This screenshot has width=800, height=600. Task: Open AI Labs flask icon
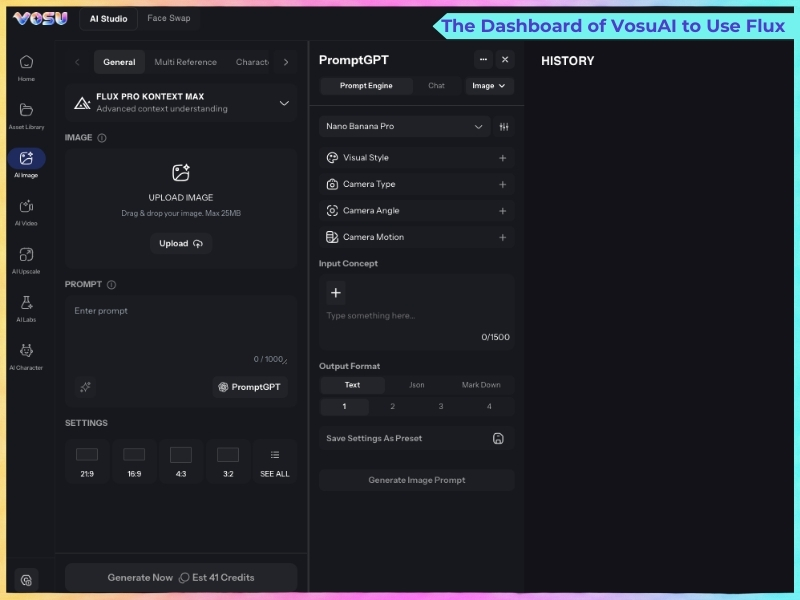[26, 303]
